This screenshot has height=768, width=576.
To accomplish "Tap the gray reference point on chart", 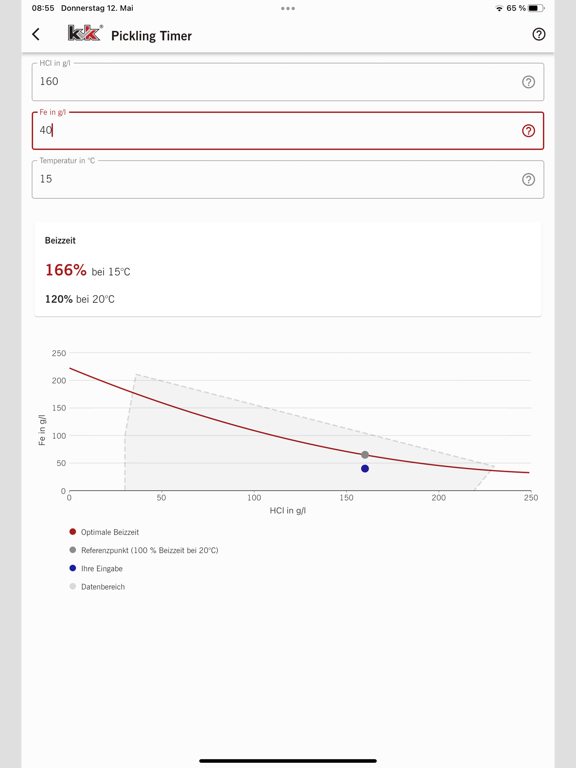I will pyautogui.click(x=365, y=455).
